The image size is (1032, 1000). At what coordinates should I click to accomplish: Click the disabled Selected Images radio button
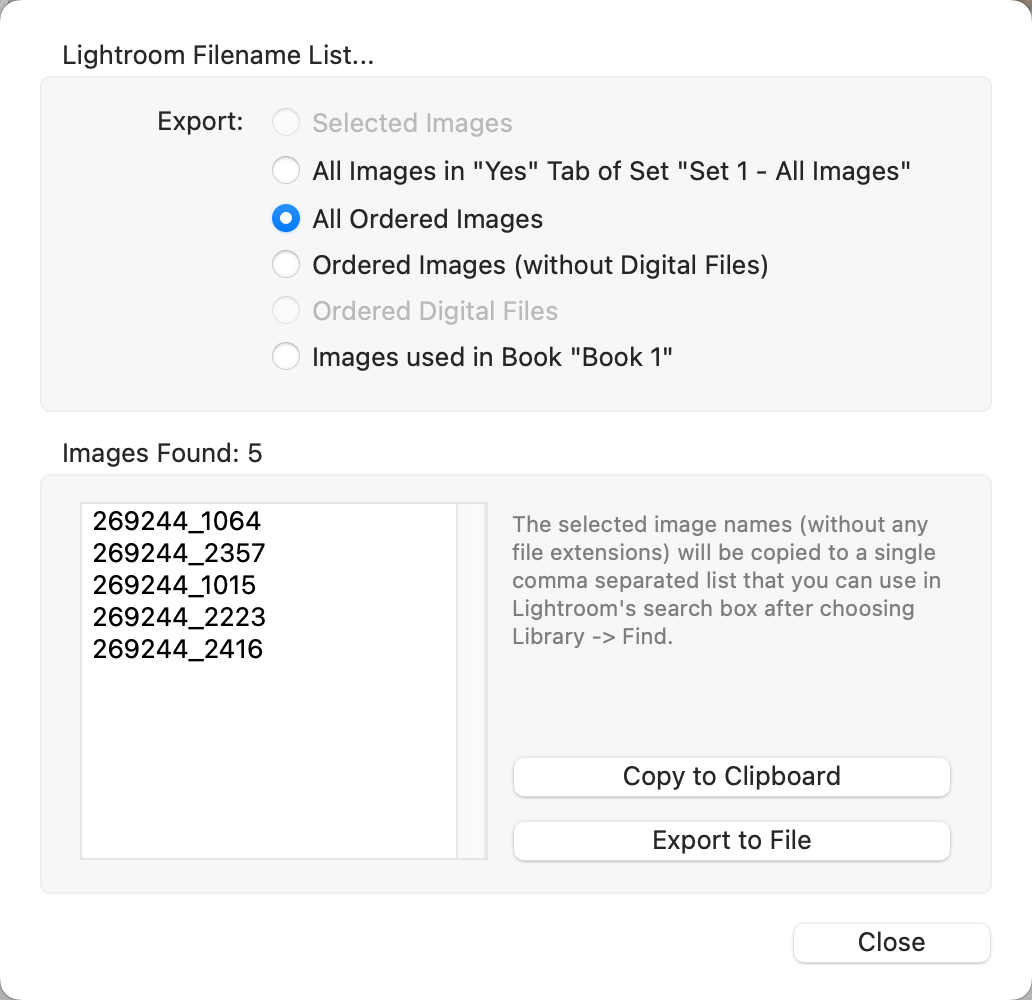pos(287,123)
